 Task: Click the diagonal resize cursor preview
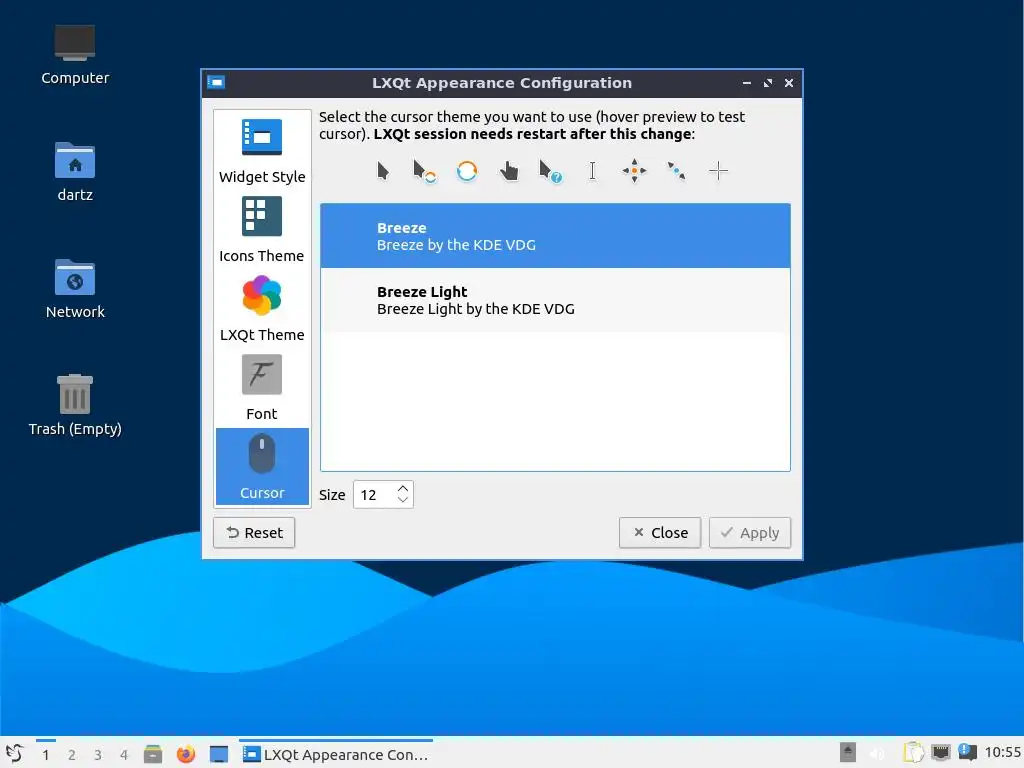[676, 171]
